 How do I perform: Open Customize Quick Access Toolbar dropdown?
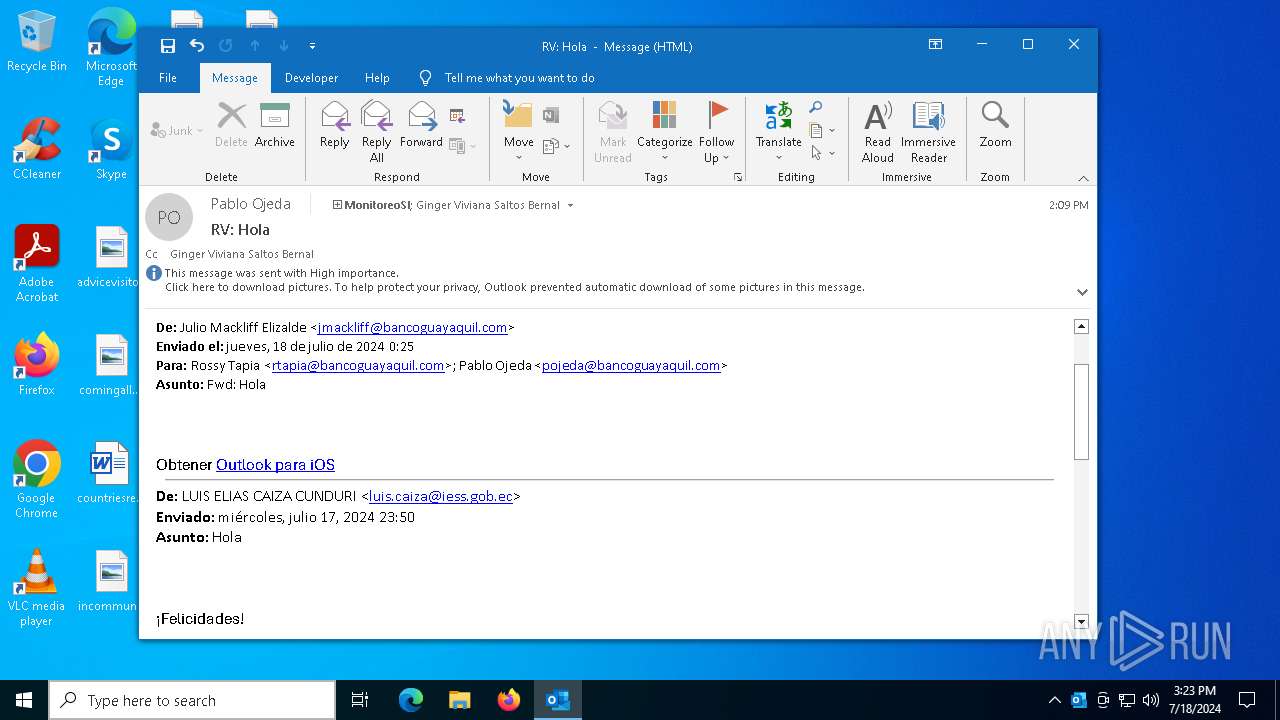click(312, 46)
